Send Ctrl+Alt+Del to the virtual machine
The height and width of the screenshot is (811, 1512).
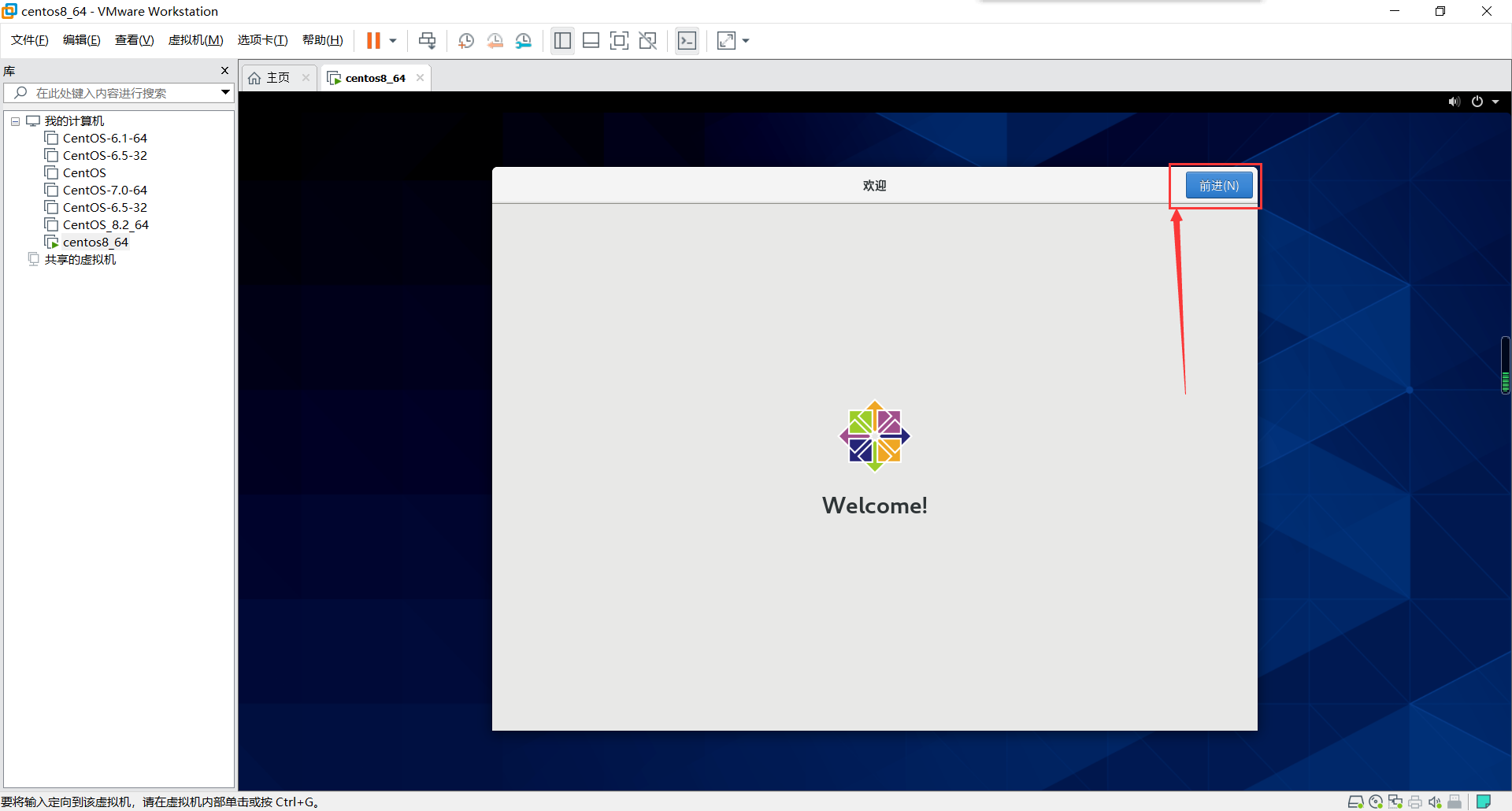coord(426,40)
